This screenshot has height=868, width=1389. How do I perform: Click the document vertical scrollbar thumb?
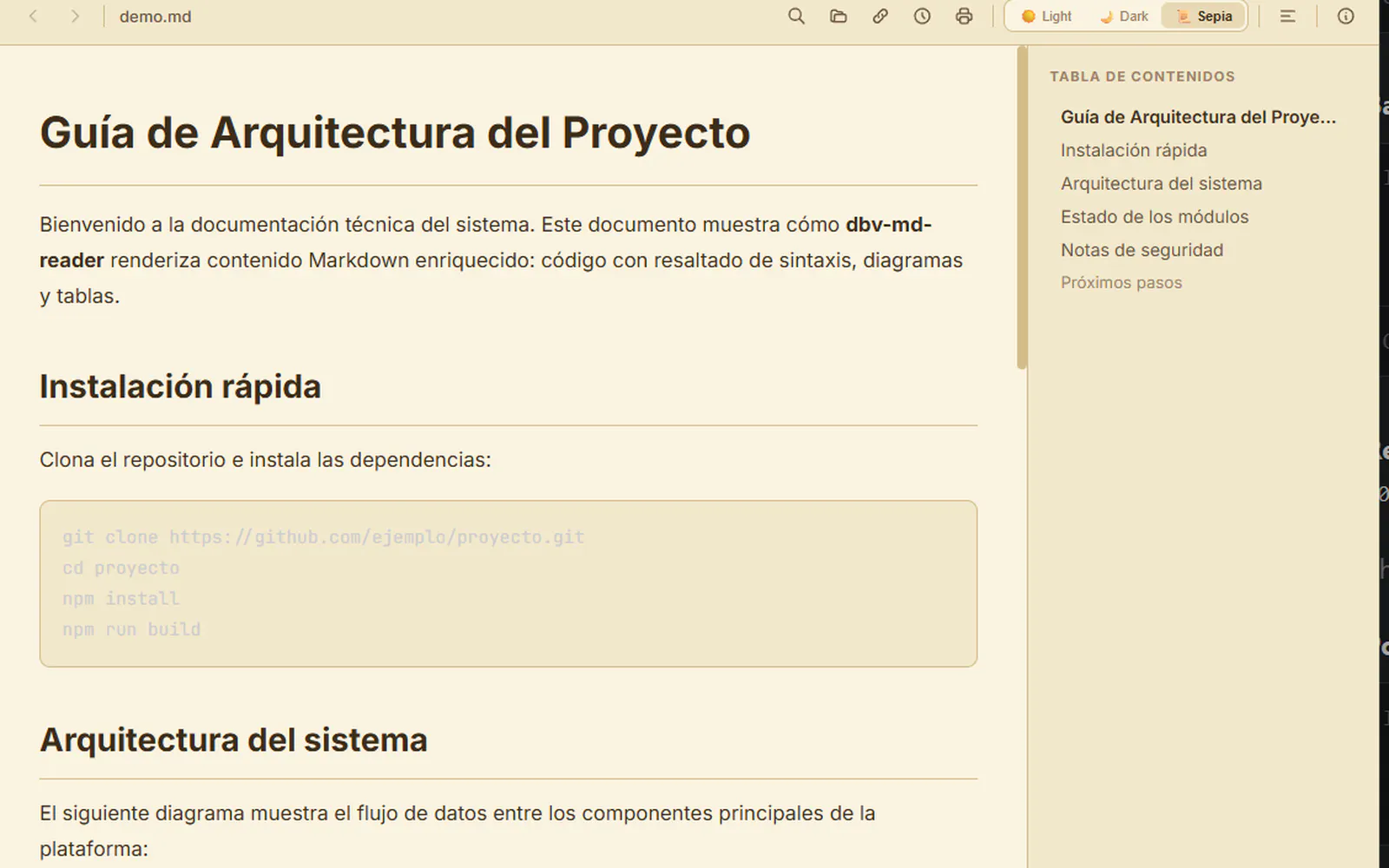pyautogui.click(x=1022, y=208)
